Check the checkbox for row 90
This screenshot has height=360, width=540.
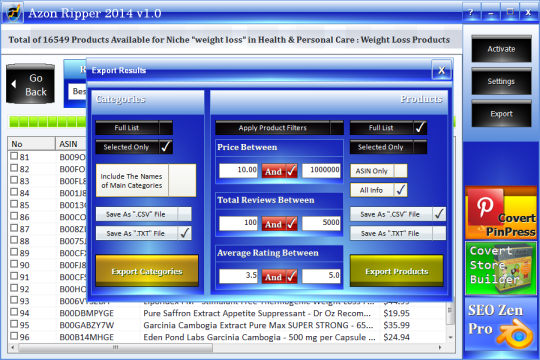(14, 264)
